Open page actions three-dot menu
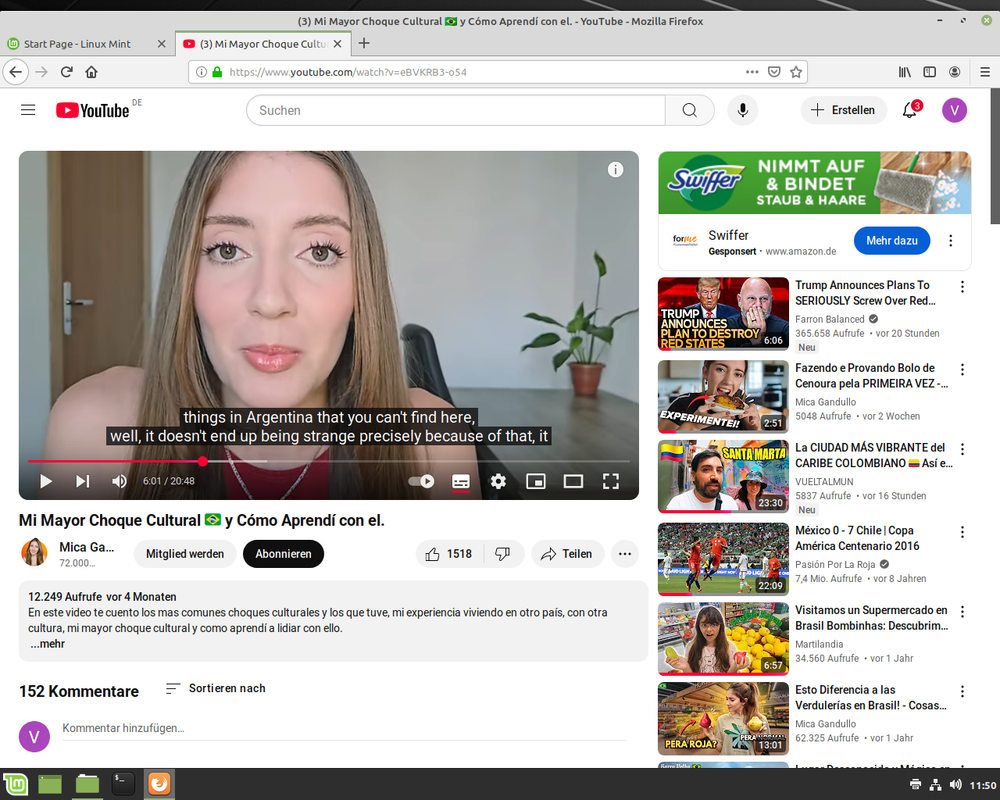Screen dimensions: 1000x800 pyautogui.click(x=753, y=72)
